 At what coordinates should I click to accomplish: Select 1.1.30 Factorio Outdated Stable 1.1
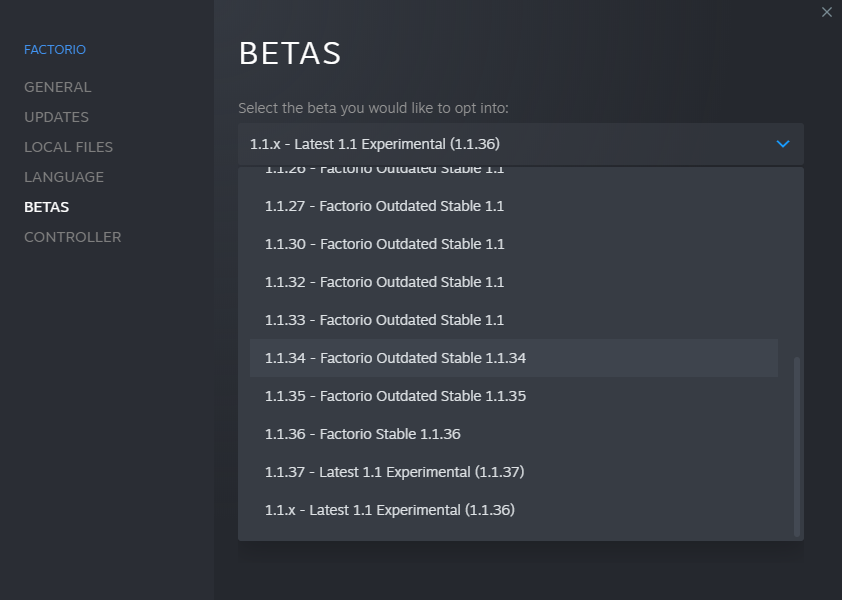coord(384,244)
